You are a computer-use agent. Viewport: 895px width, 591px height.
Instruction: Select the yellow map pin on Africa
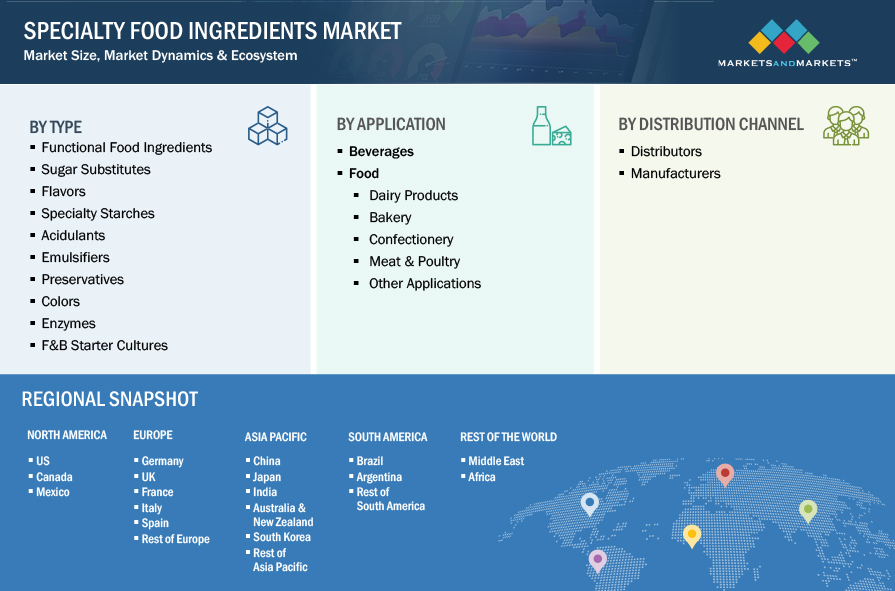click(x=691, y=535)
